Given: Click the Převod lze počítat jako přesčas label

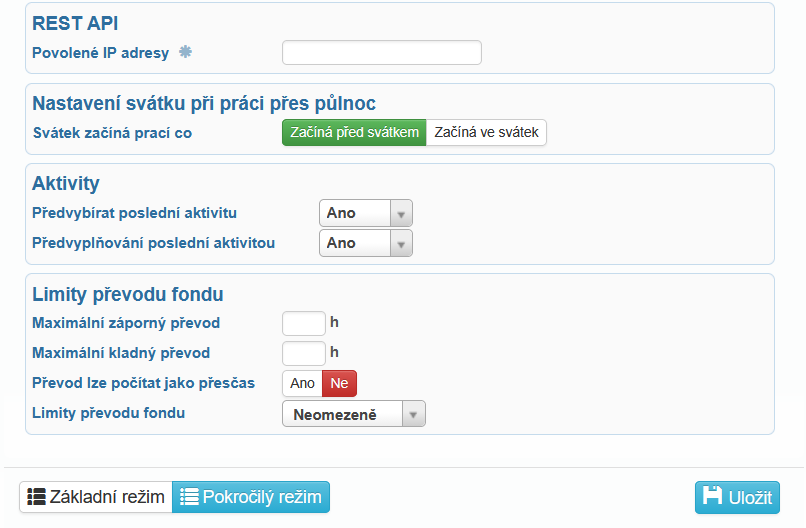Looking at the screenshot, I should (143, 383).
